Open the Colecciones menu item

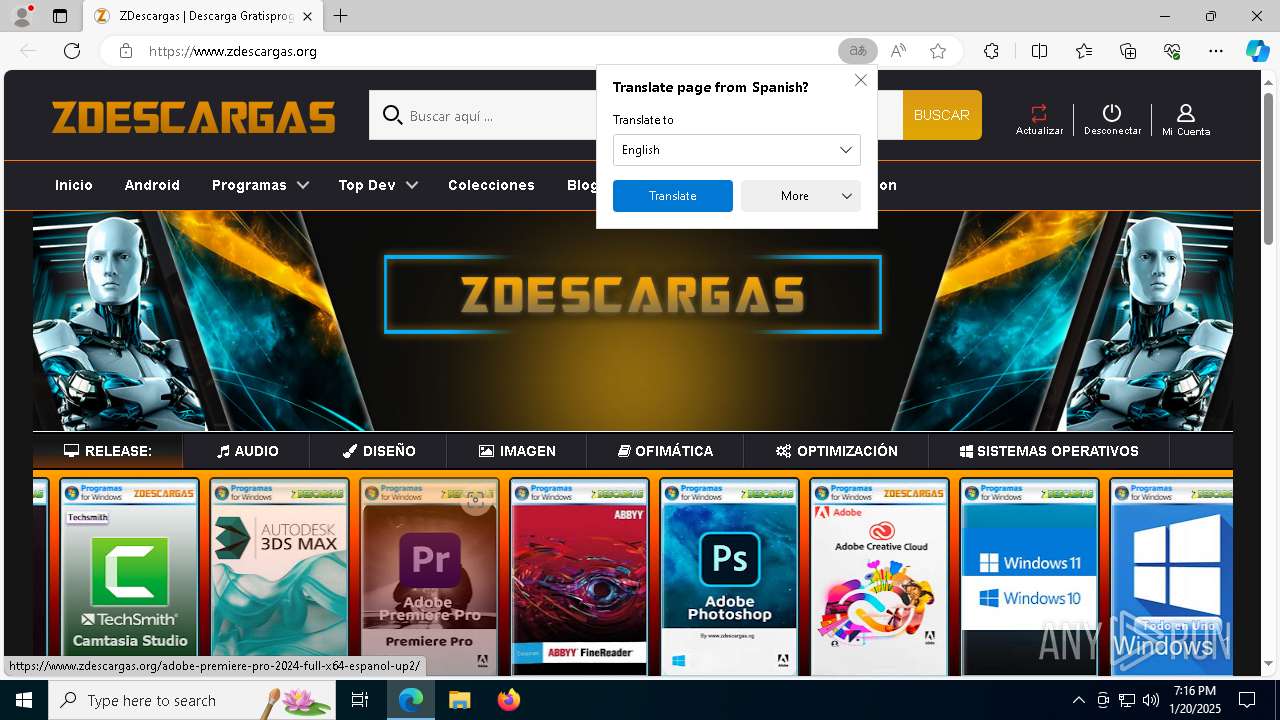491,185
